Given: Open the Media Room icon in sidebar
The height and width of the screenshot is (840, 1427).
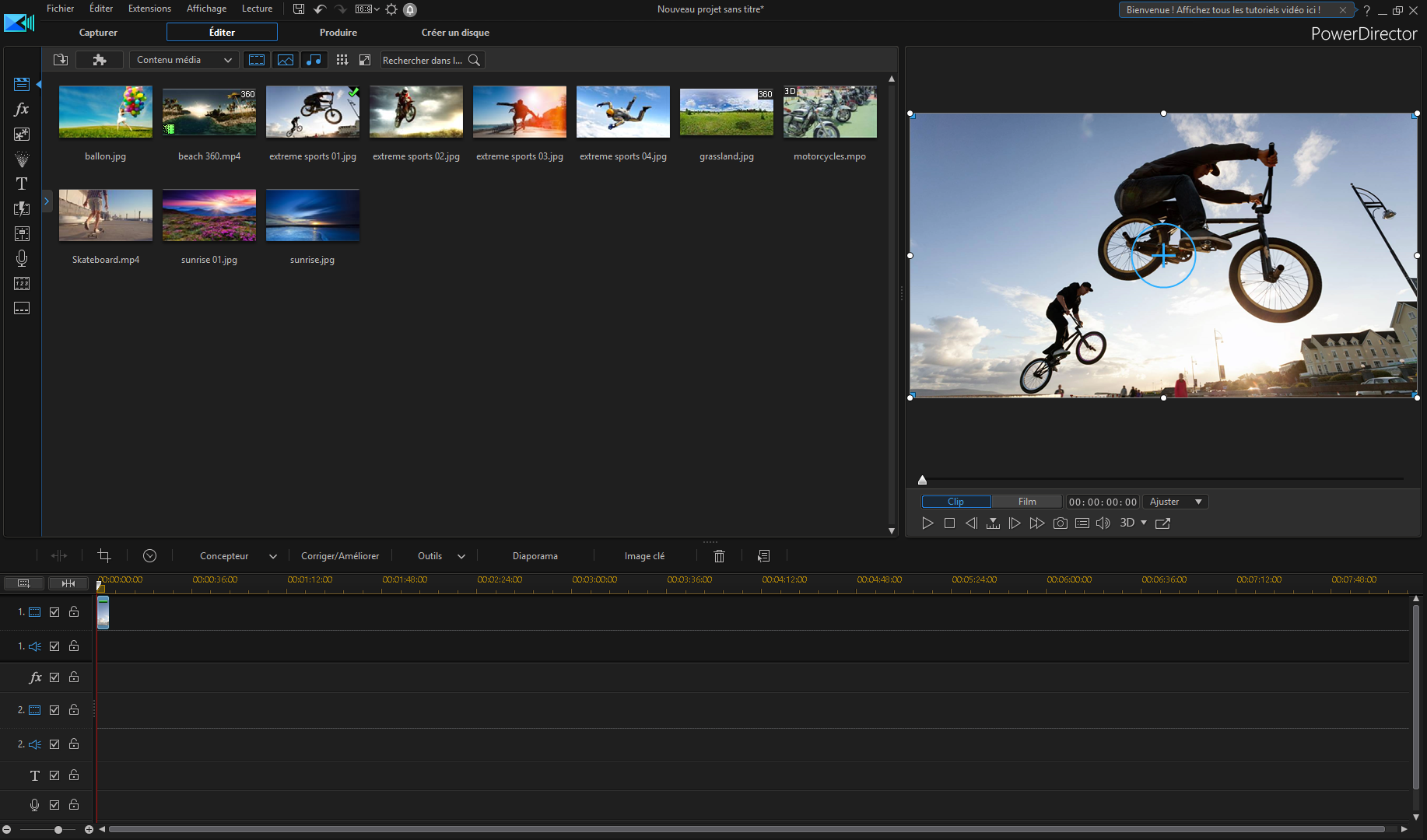Looking at the screenshot, I should (22, 84).
